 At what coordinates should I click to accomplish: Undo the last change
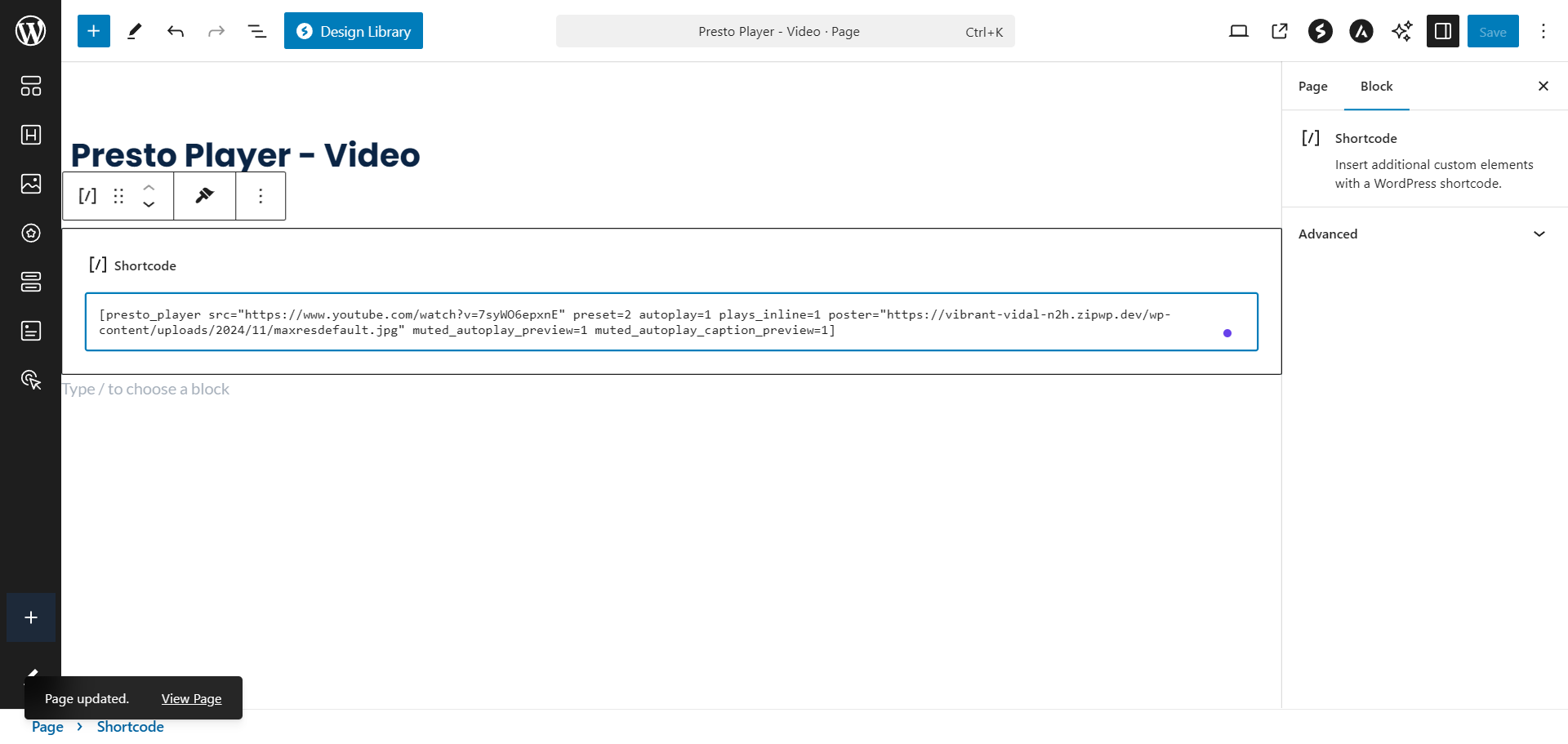pyautogui.click(x=176, y=31)
